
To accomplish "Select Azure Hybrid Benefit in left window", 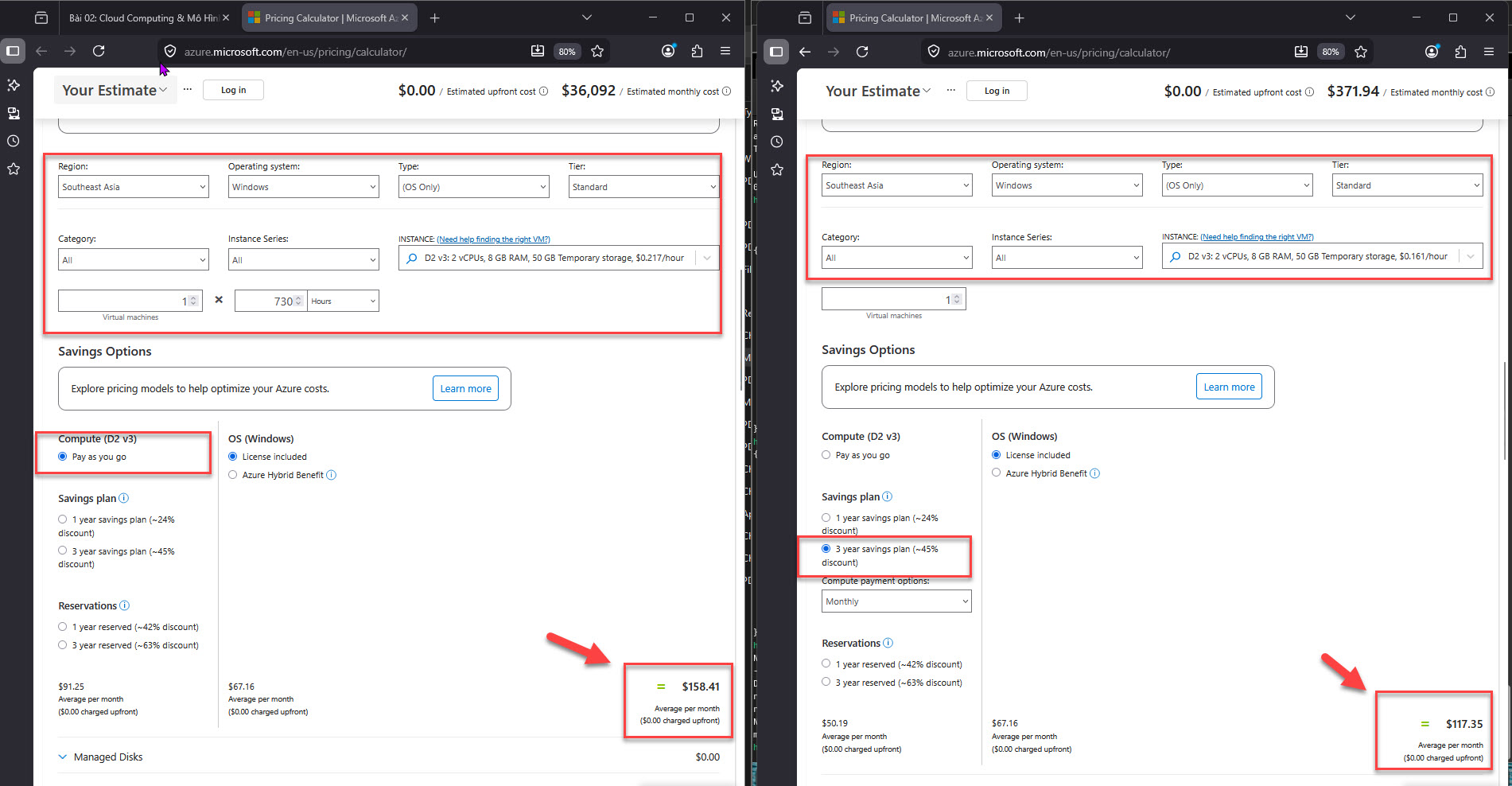I will pos(233,475).
